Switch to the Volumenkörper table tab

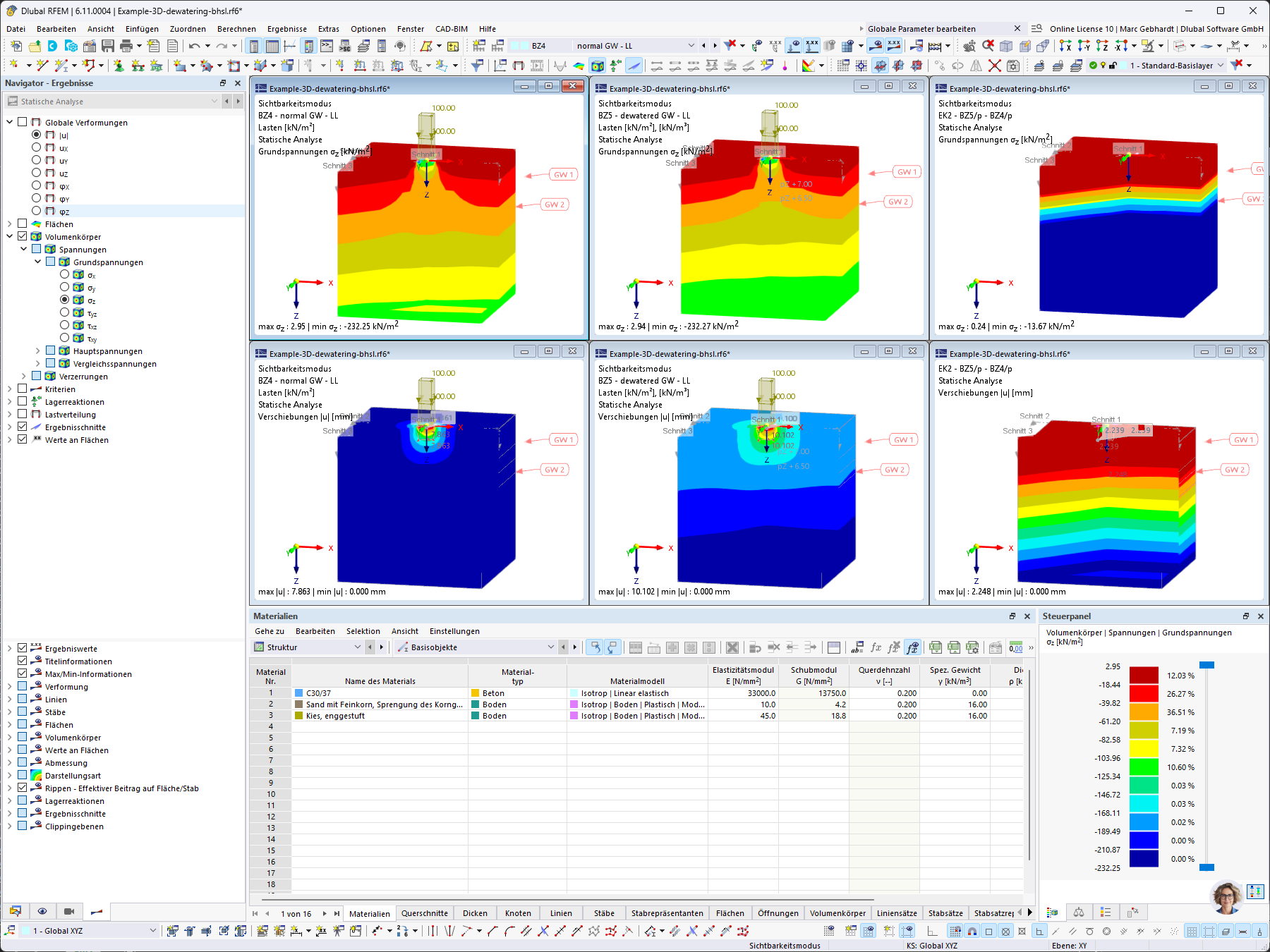[x=837, y=913]
